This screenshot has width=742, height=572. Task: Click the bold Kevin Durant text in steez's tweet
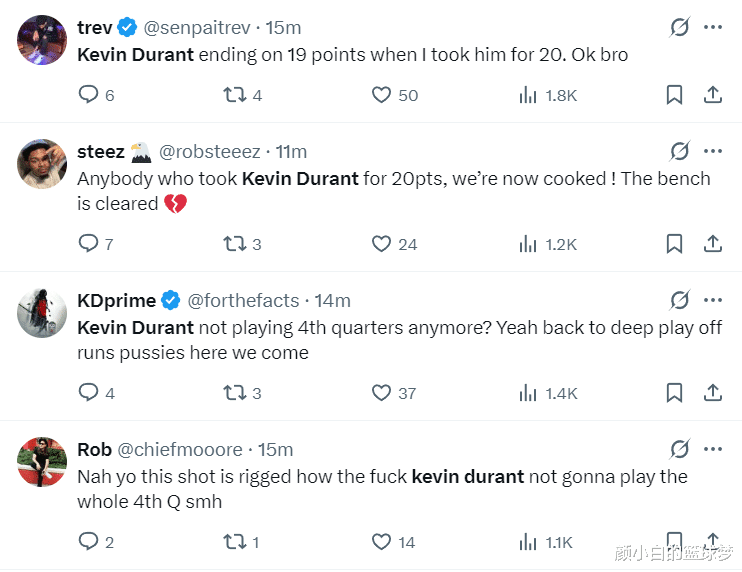pos(299,178)
